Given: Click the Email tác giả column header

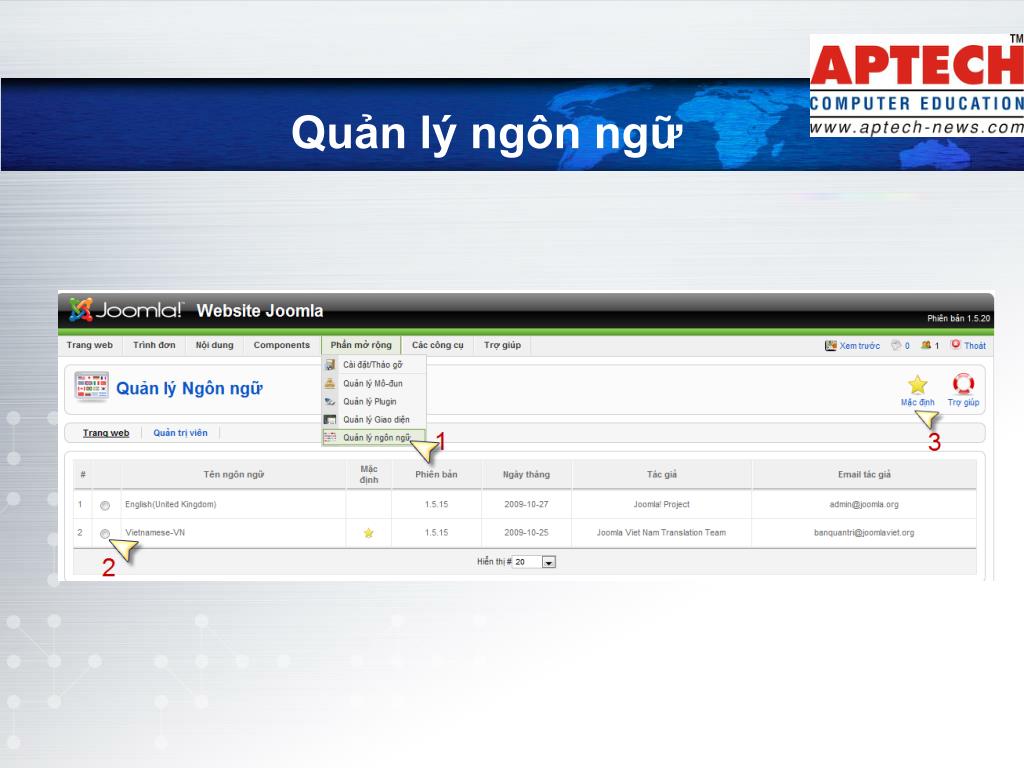Looking at the screenshot, I should point(864,474).
